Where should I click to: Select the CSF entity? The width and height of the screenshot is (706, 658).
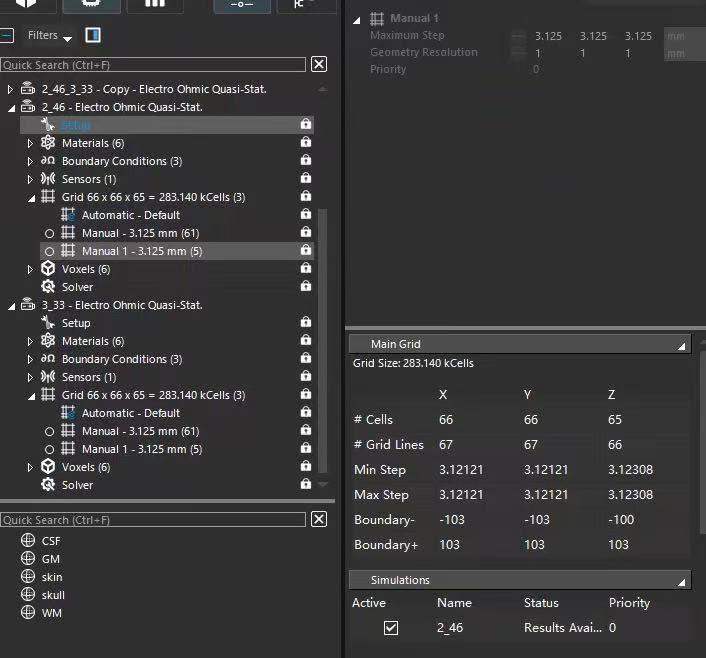tap(51, 541)
